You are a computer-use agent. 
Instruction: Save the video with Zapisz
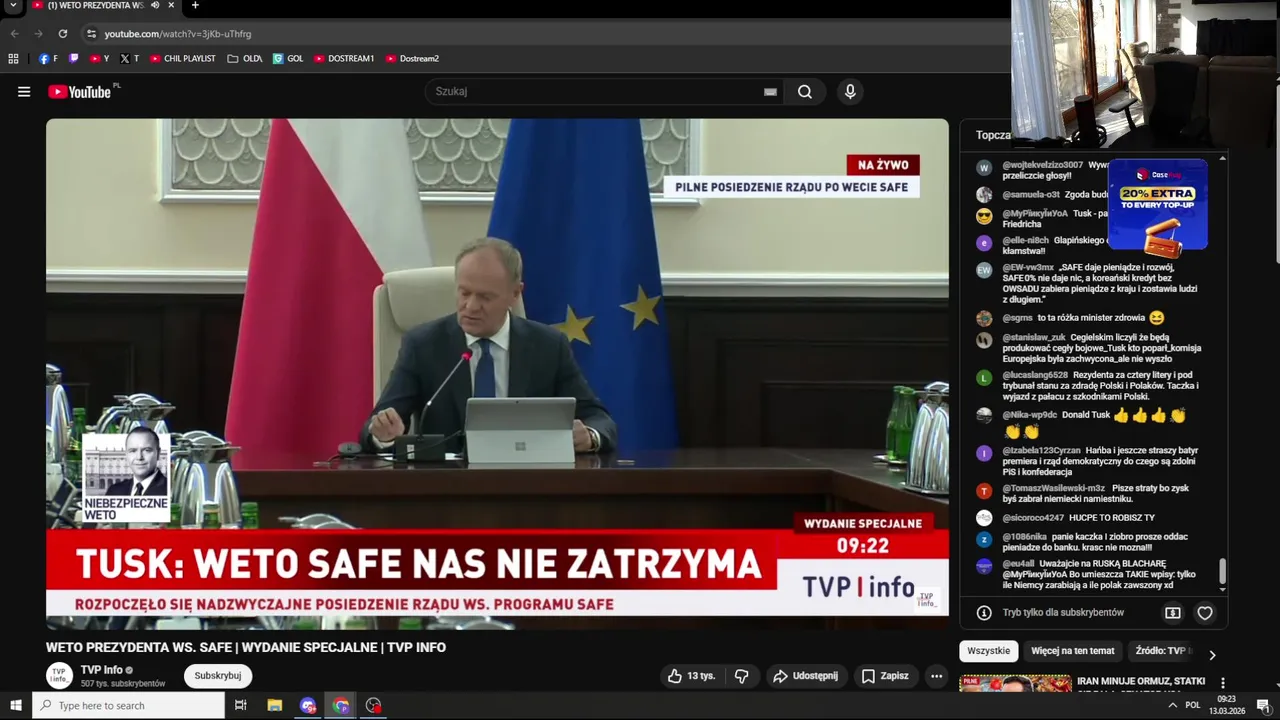click(885, 676)
